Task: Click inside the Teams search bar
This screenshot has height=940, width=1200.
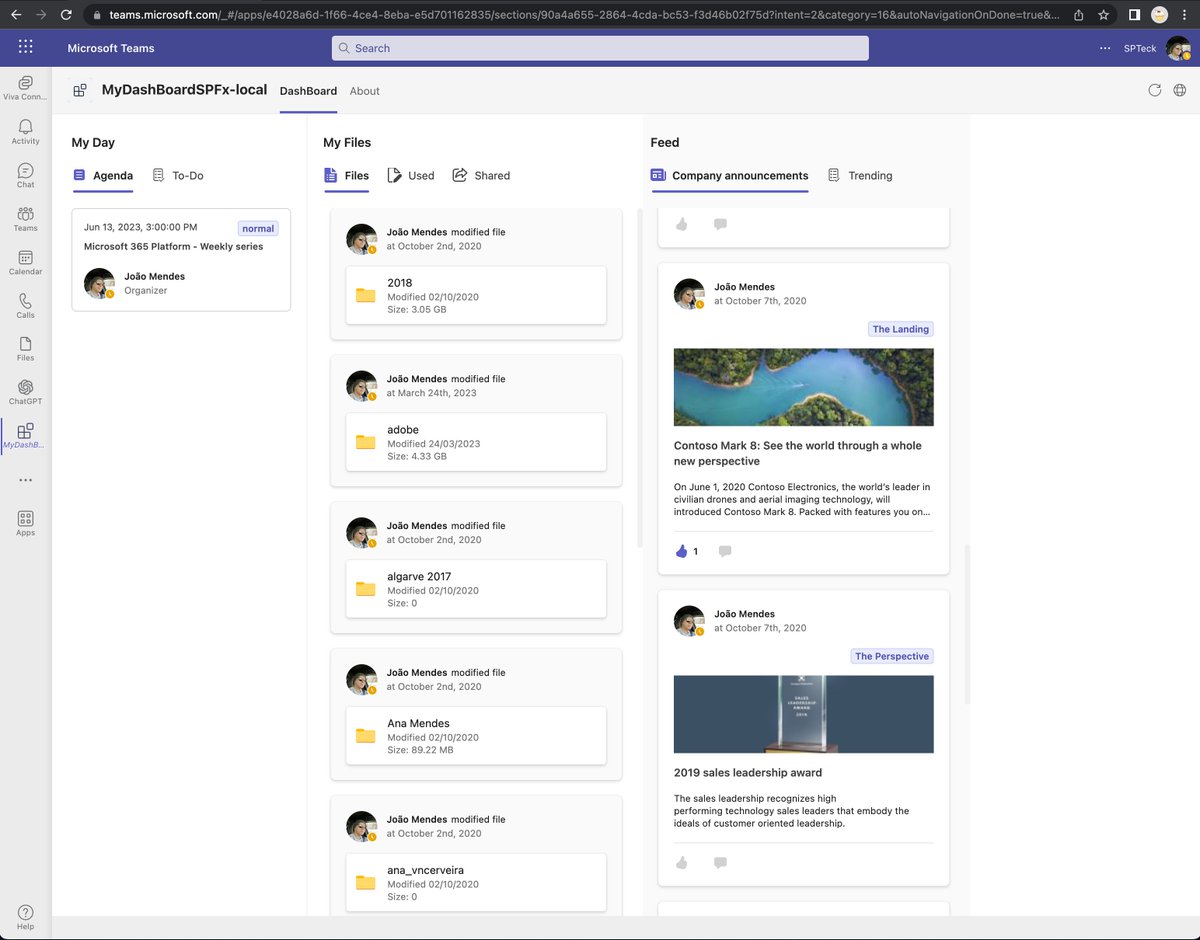Action: (x=599, y=47)
